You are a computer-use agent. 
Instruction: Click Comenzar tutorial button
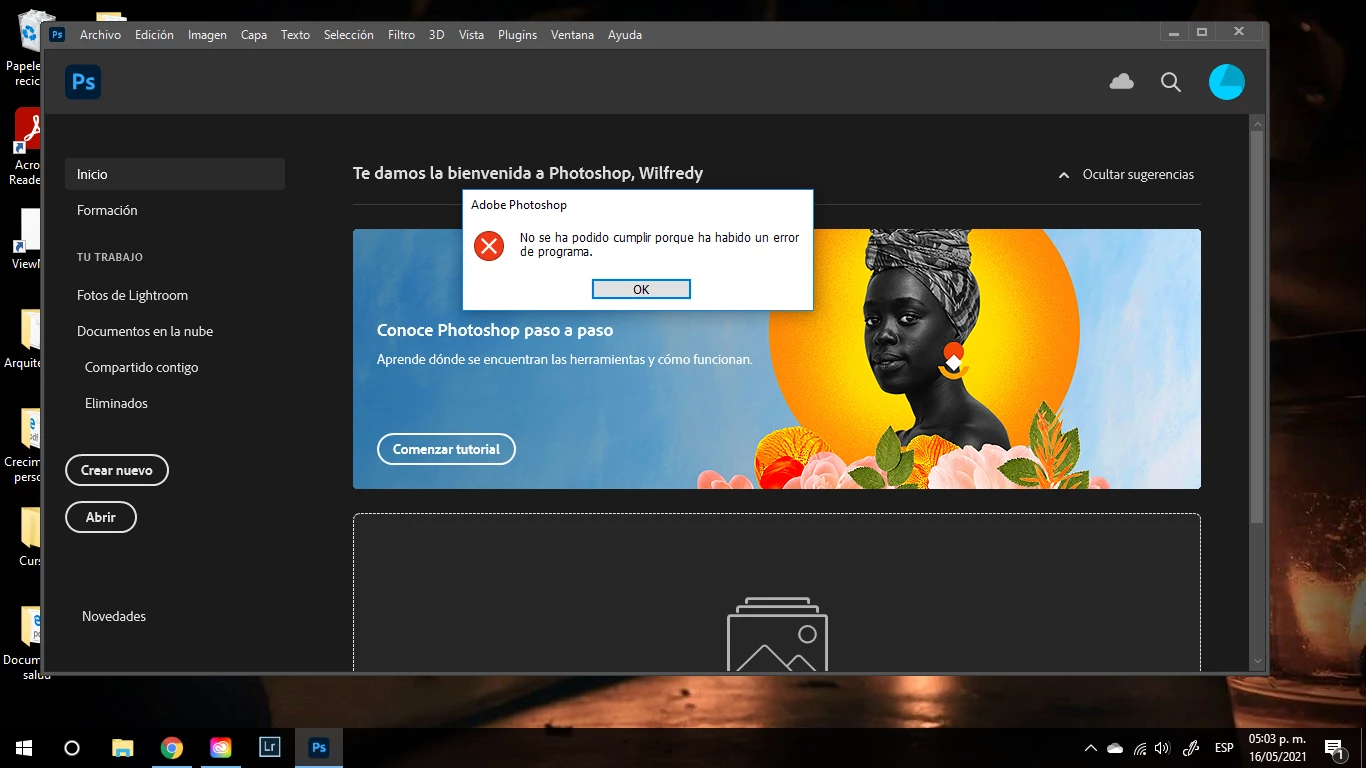[446, 449]
